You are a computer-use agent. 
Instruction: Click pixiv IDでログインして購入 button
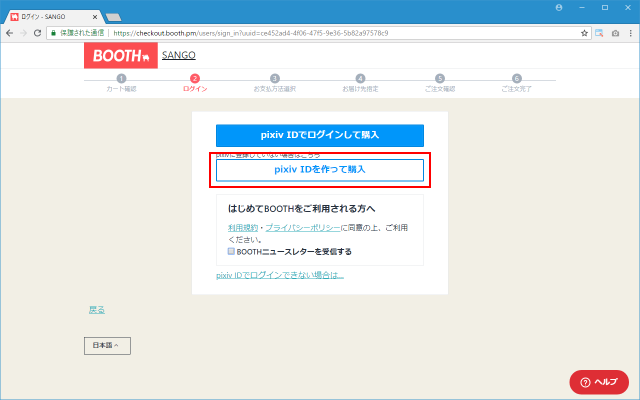[320, 136]
